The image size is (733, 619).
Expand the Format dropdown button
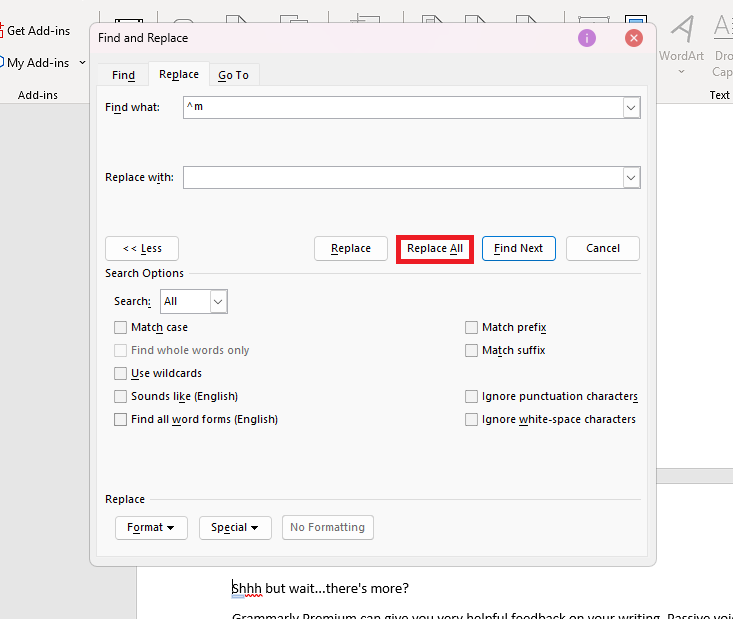151,527
